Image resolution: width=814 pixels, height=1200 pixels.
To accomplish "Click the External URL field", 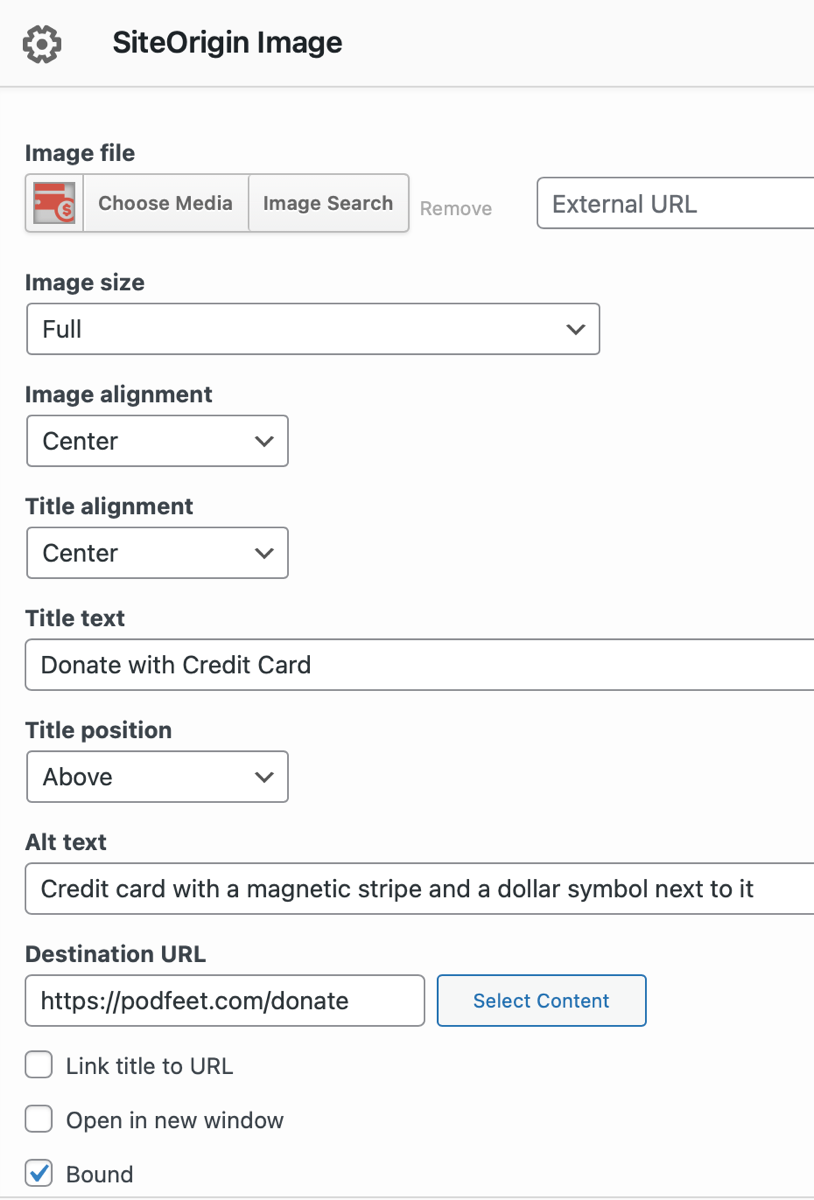I will click(x=677, y=203).
